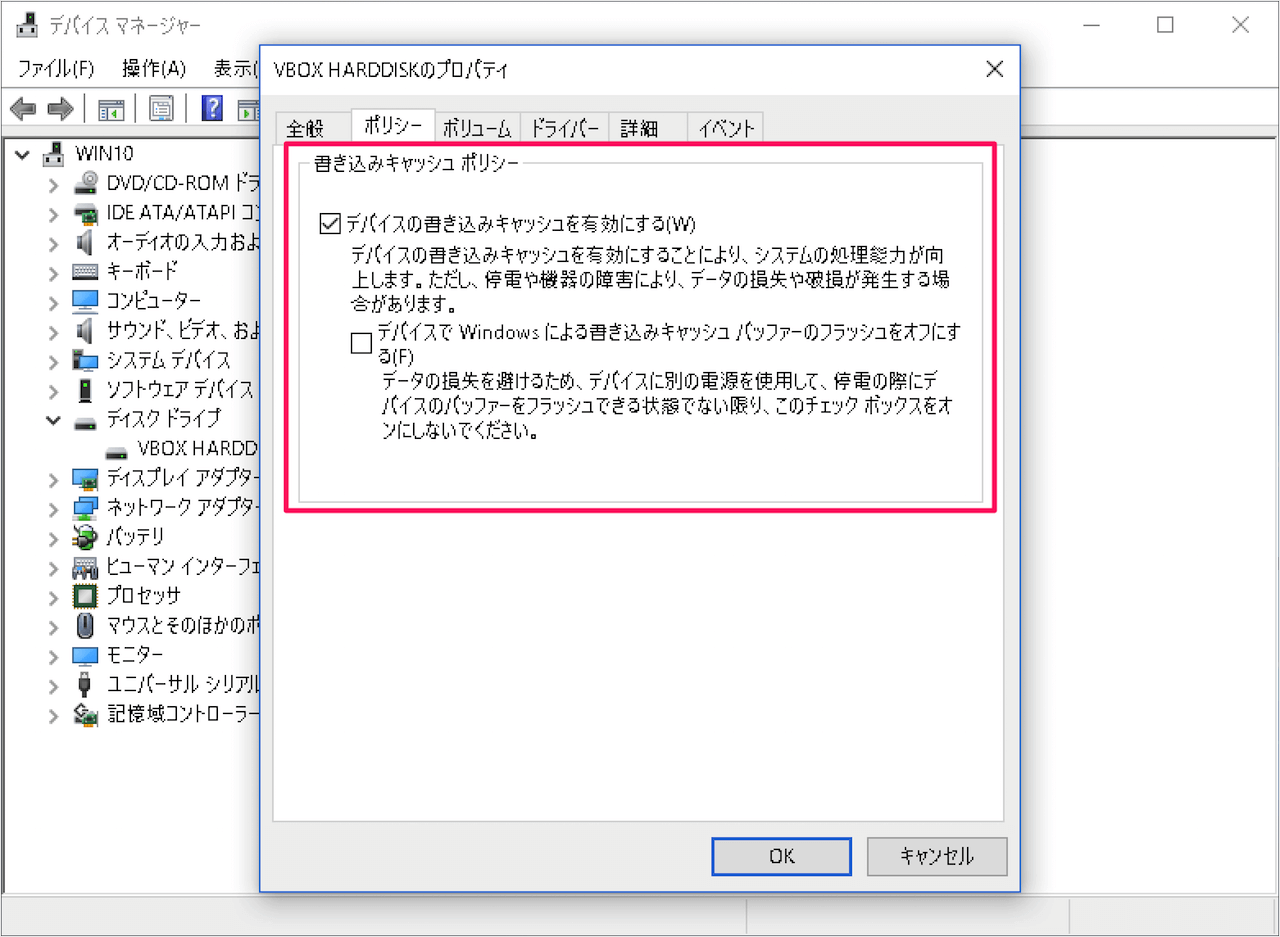The width and height of the screenshot is (1280, 937).
Task: Click the universal serial (ユニバーサル シリアル) USB icon
Action: point(86,685)
